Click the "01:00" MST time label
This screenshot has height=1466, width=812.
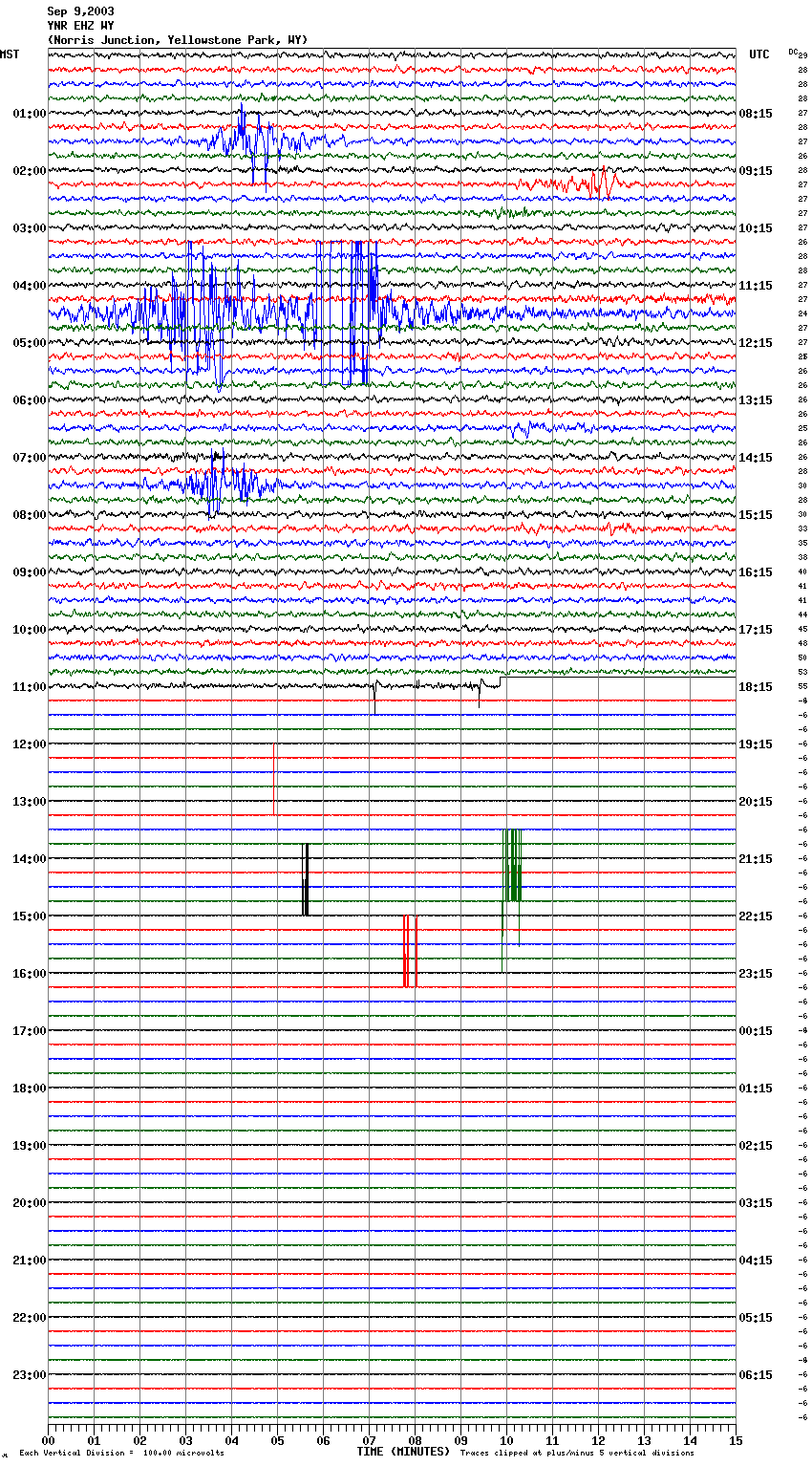[30, 114]
